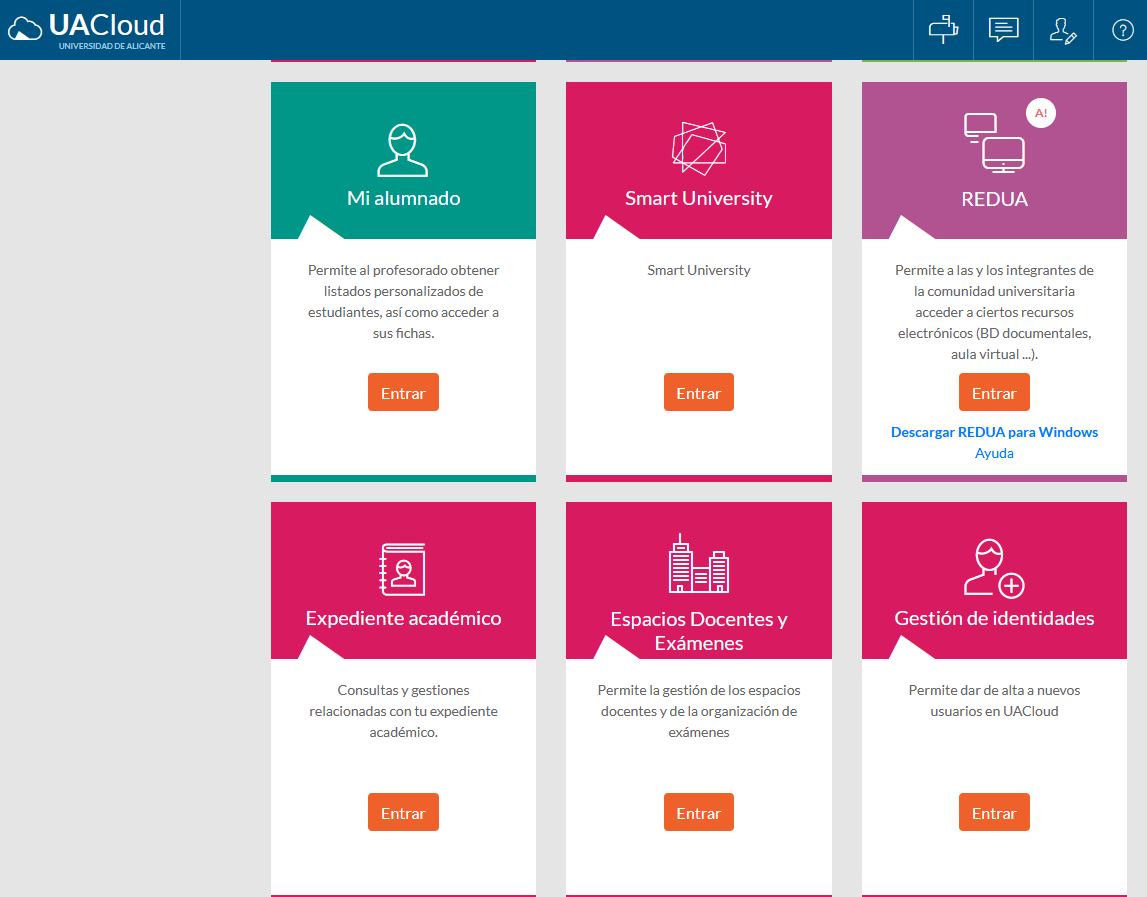Viewport: 1147px width, 897px height.
Task: Click the Expediente académico title
Action: point(403,618)
